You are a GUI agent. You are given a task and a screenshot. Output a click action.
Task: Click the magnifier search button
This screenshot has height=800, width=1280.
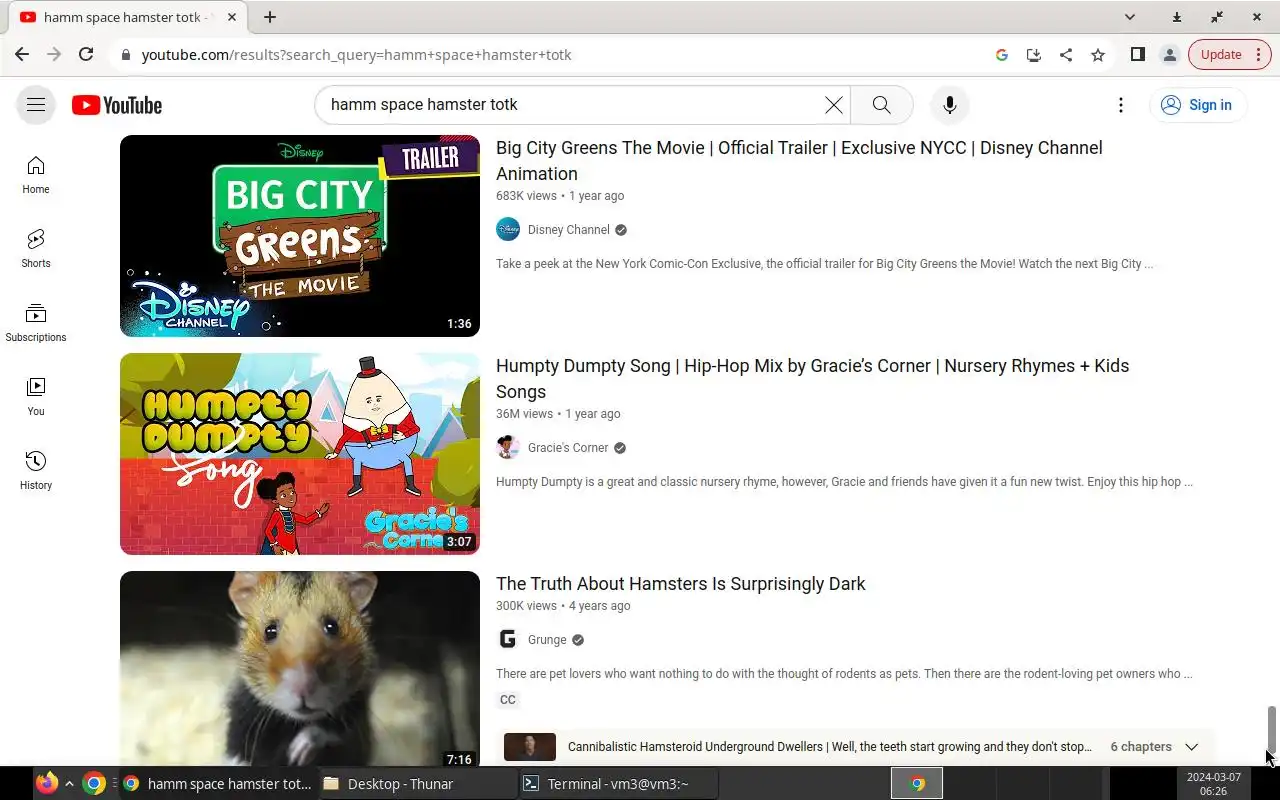pos(881,105)
